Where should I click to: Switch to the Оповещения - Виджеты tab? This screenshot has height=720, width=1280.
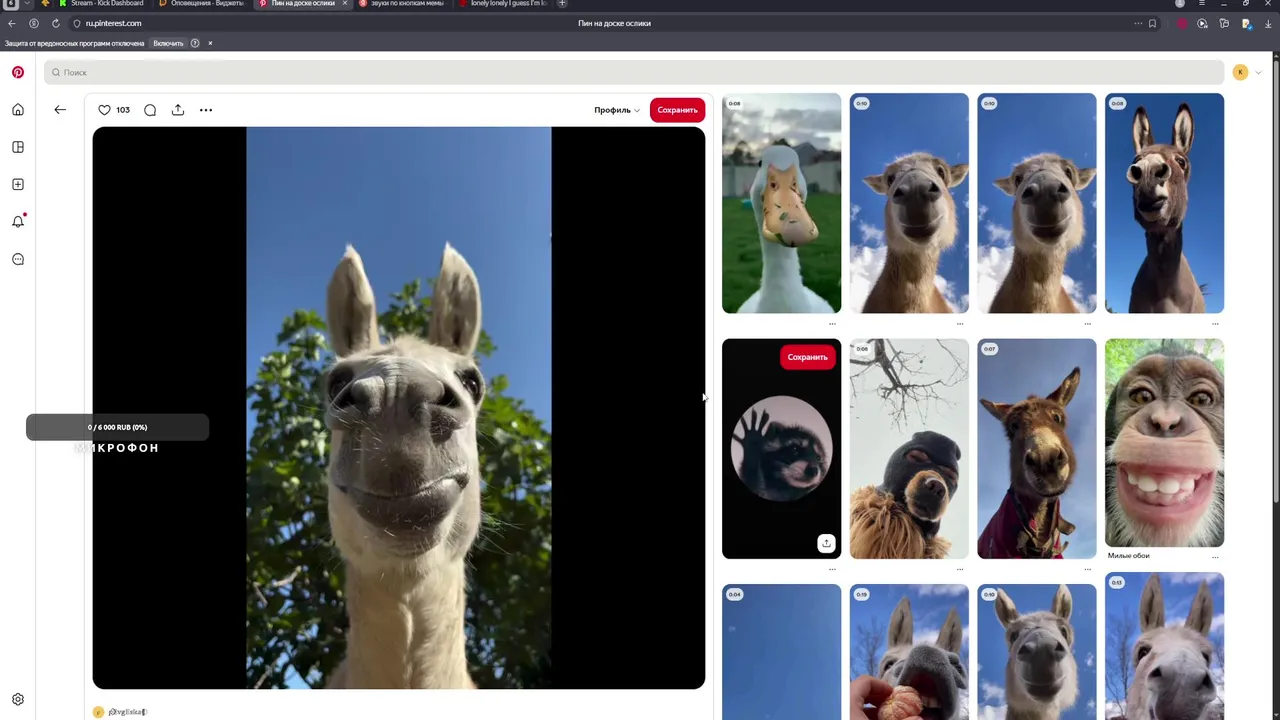coord(201,4)
